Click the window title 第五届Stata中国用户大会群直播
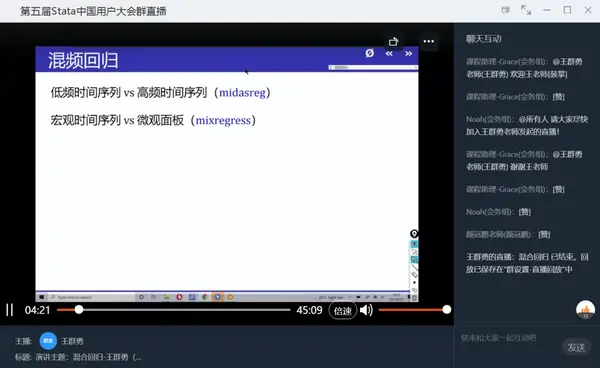This screenshot has width=600, height=368. [93, 11]
